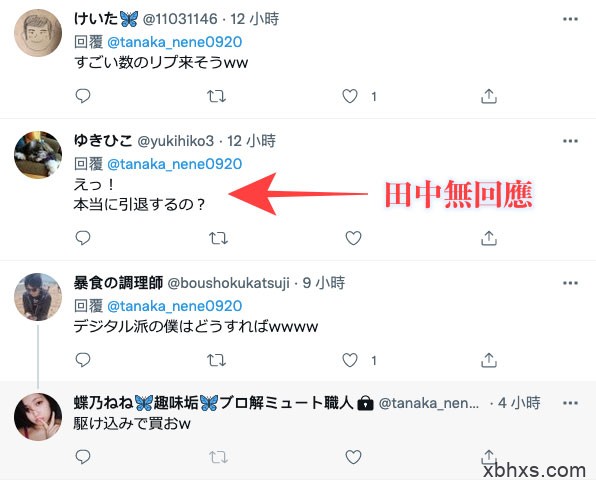Open @yukihiko3 profile handle

(176, 141)
